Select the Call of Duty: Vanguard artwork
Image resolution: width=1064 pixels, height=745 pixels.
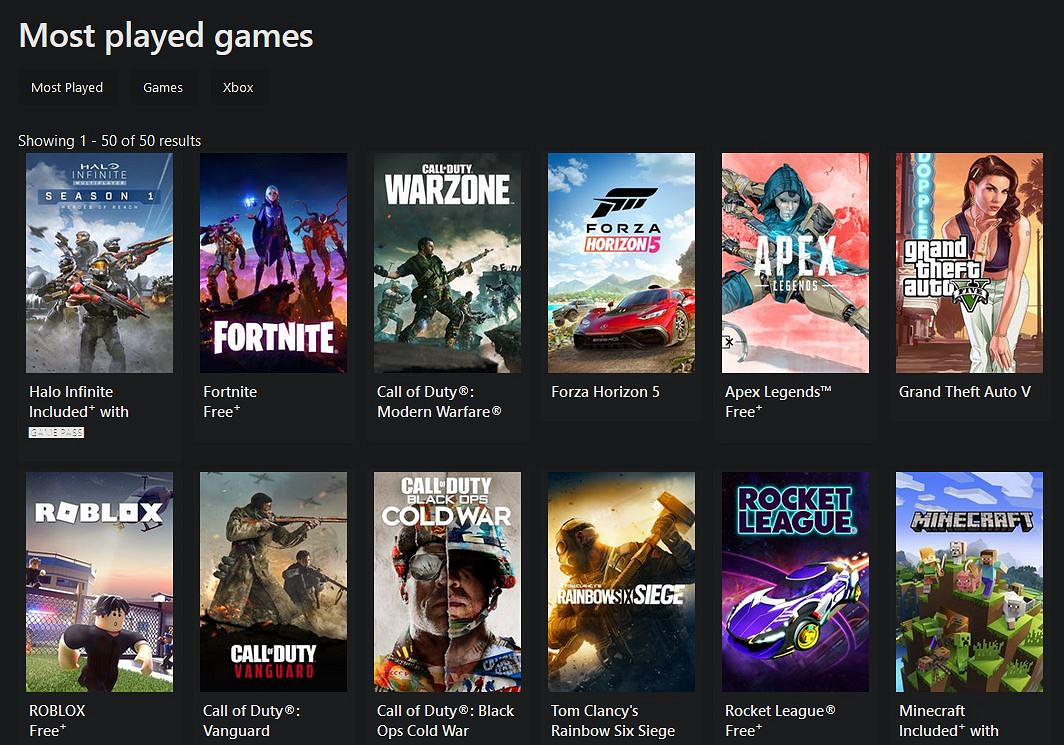tap(273, 581)
